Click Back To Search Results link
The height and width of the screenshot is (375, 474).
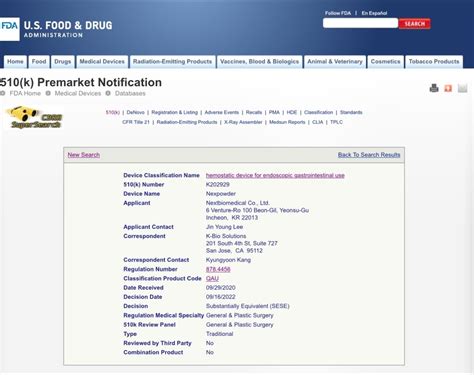point(369,155)
